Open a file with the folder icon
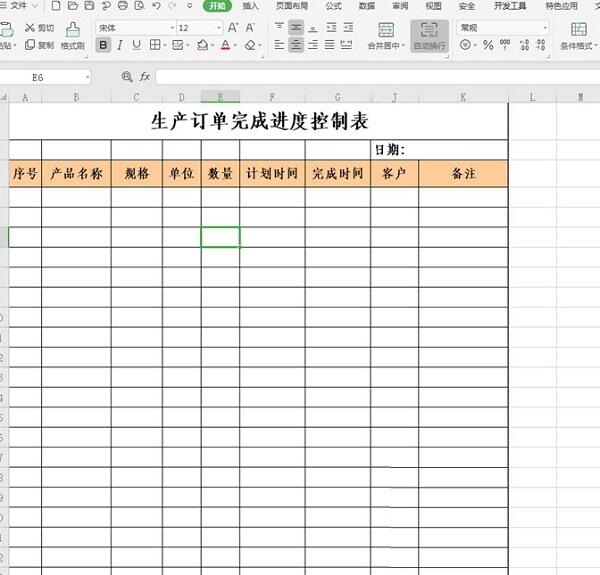Screen dimensions: 600x575 click(73, 5)
